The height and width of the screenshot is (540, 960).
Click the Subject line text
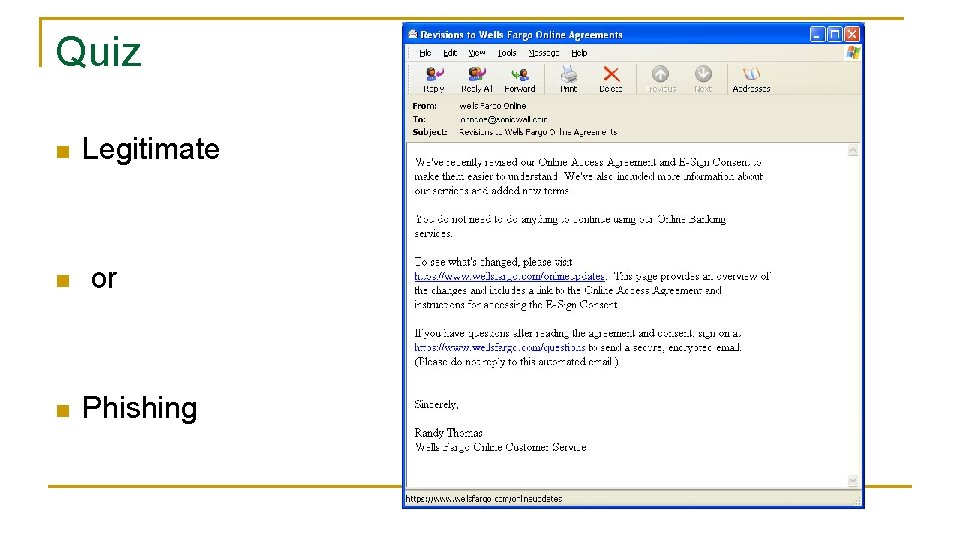[x=538, y=132]
